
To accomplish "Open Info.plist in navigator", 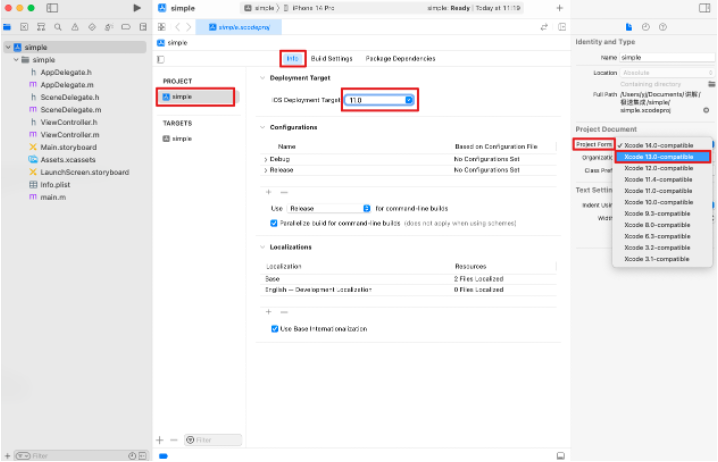I will [50, 185].
